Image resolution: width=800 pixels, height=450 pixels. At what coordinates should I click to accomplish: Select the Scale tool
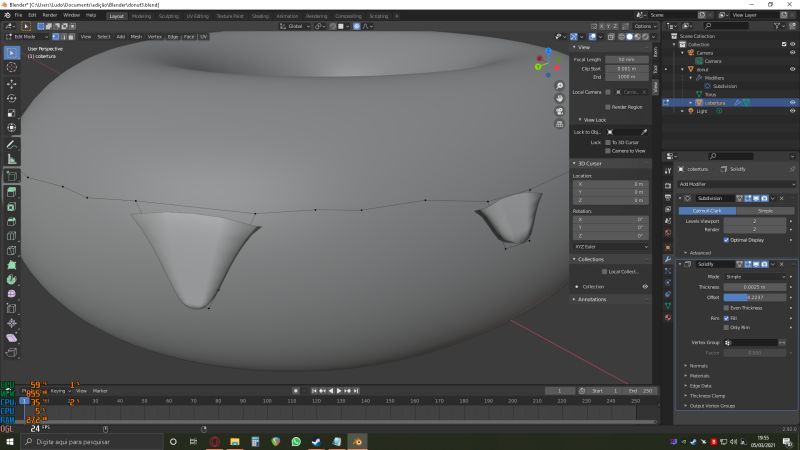tap(12, 113)
